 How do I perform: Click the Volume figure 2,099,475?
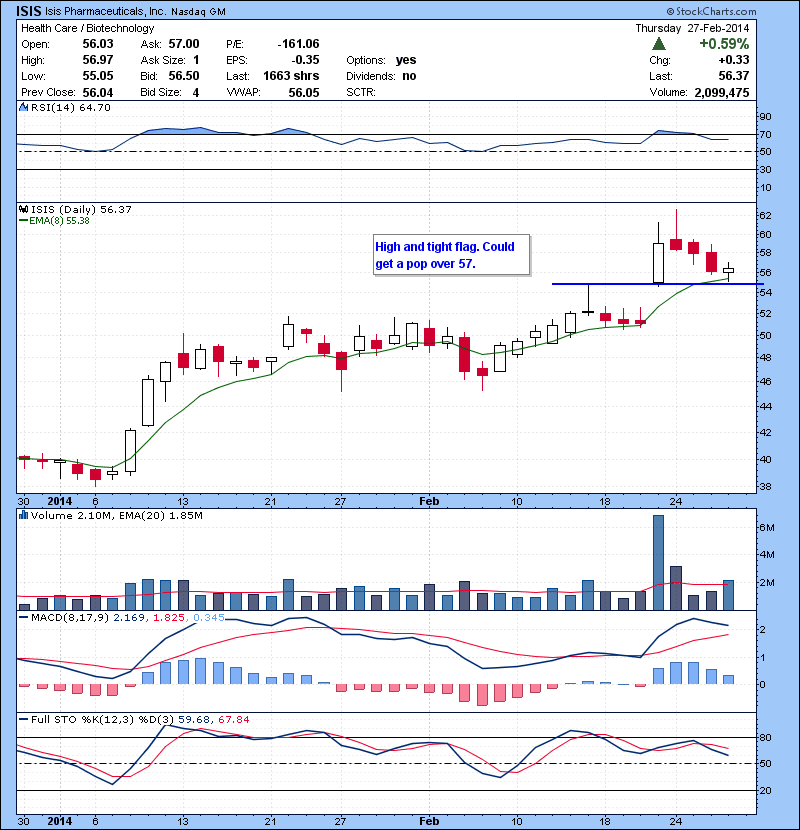pos(722,93)
